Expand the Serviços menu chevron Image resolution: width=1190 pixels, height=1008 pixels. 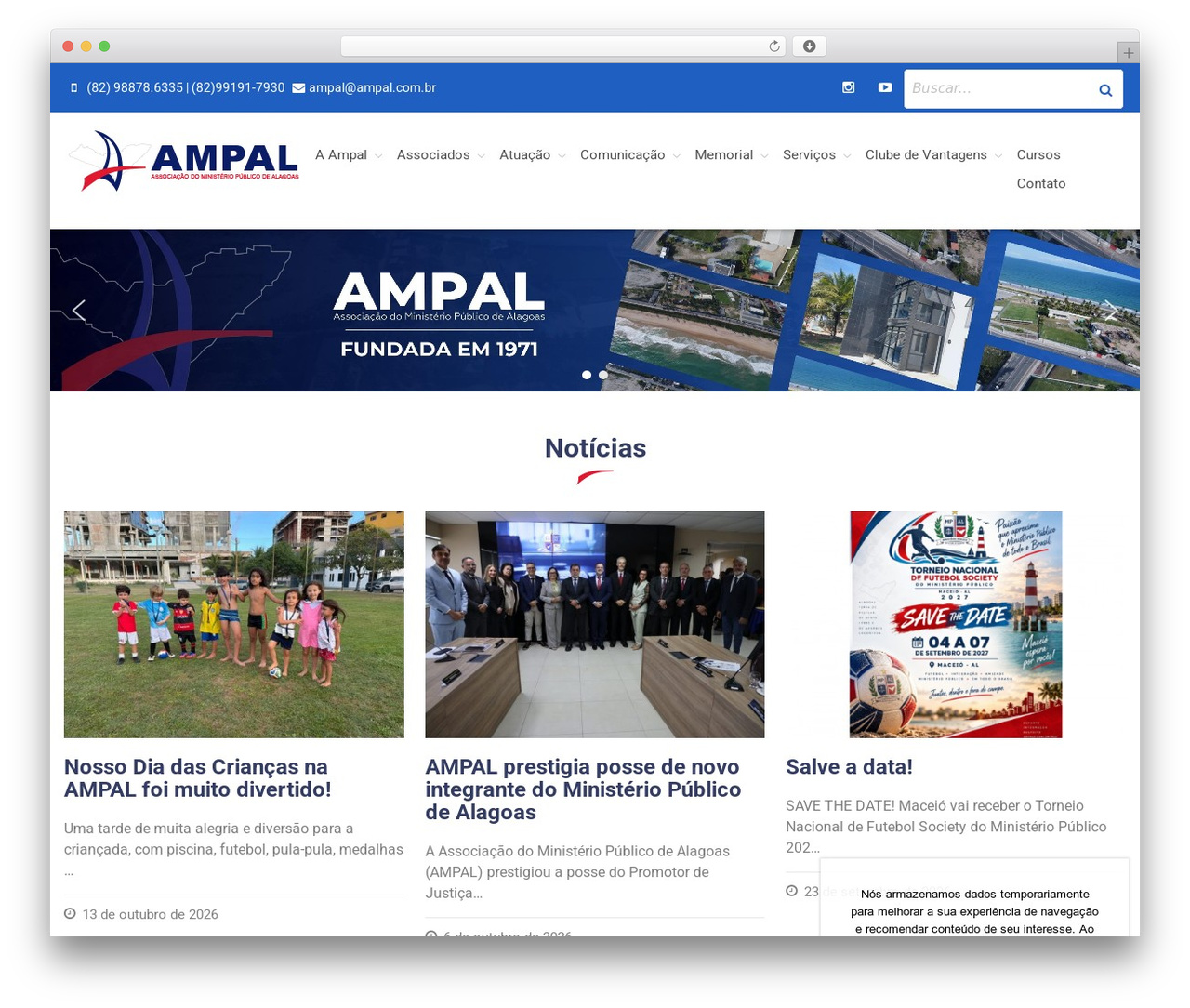coord(847,156)
